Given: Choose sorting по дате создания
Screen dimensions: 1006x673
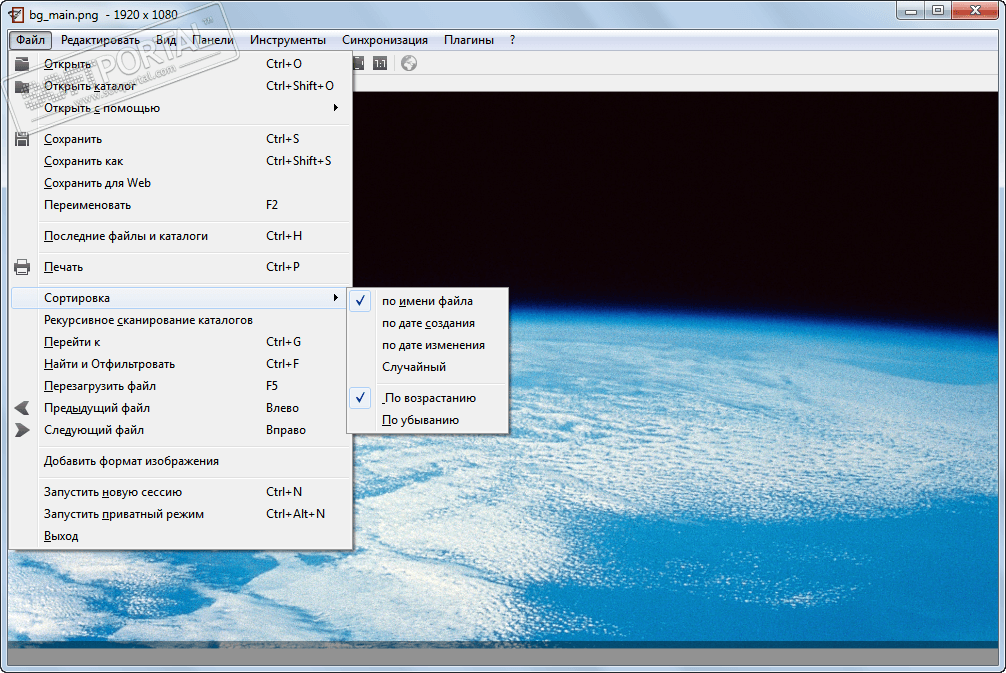Looking at the screenshot, I should click(428, 323).
